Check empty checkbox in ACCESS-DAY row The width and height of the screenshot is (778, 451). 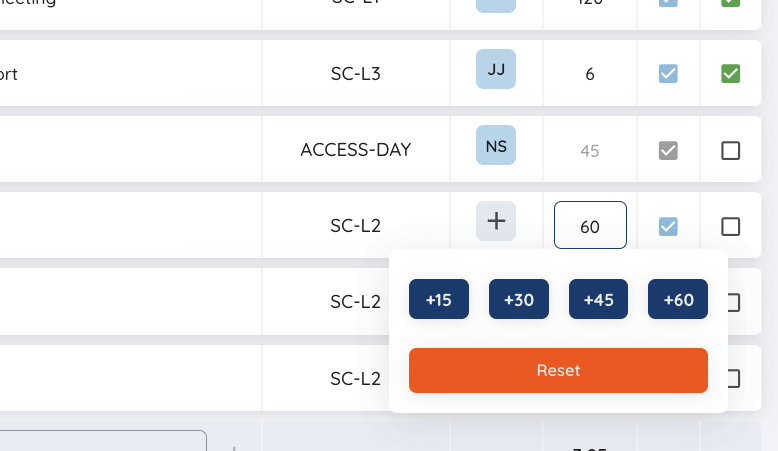point(730,150)
